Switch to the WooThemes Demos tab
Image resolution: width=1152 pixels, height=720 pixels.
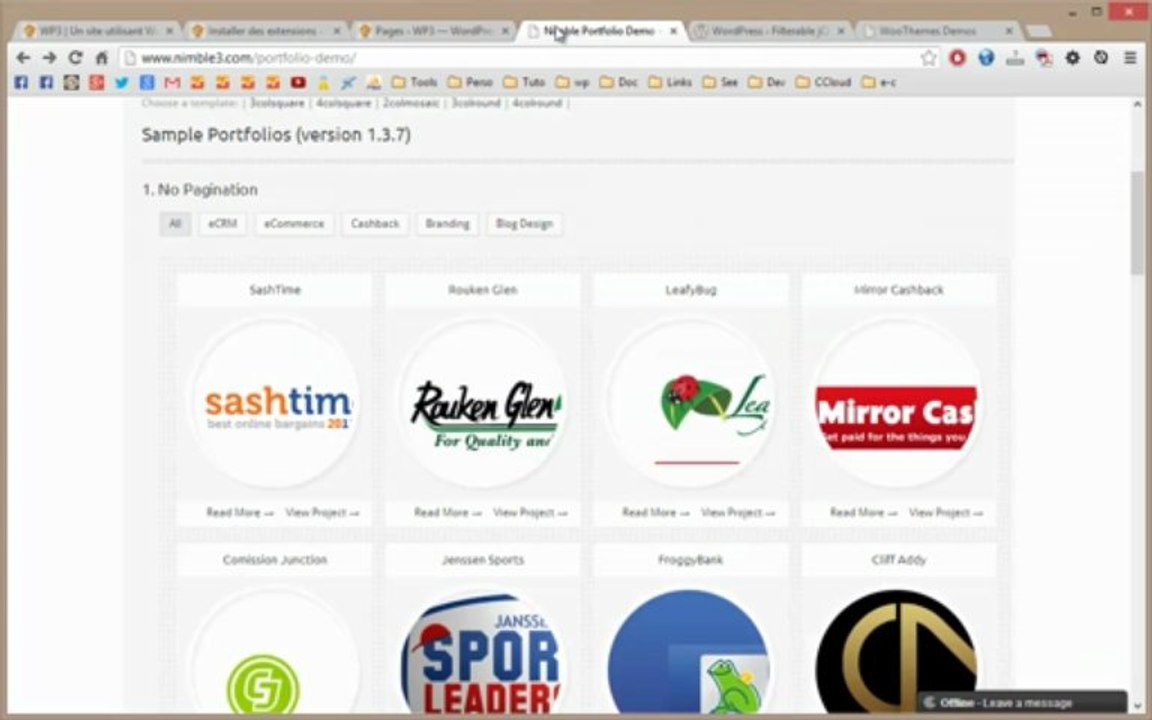tap(937, 31)
